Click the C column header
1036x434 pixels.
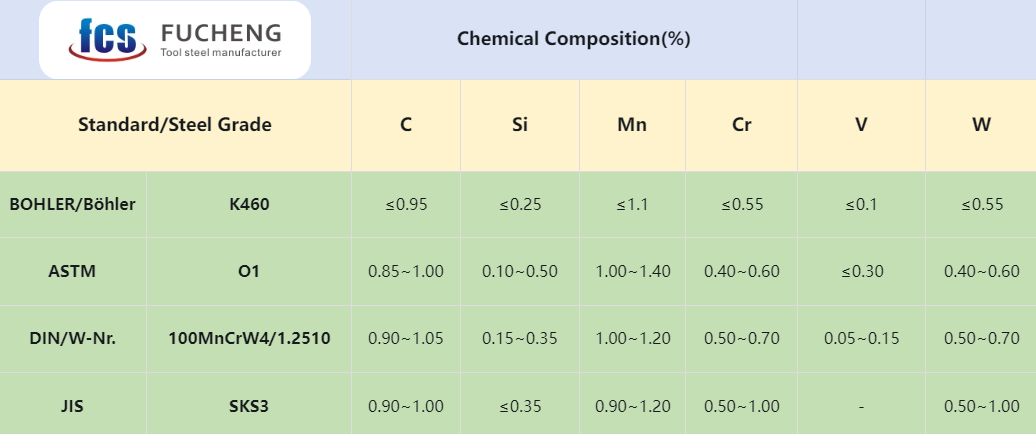(x=406, y=125)
